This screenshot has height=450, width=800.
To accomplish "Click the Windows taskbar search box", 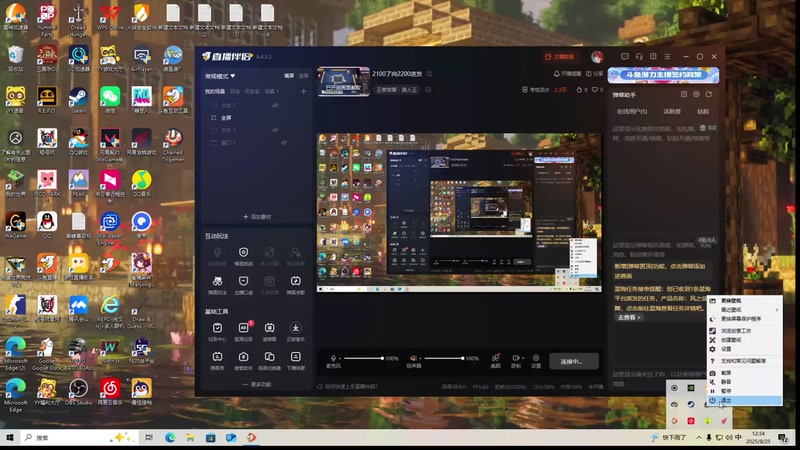I will pos(79,438).
